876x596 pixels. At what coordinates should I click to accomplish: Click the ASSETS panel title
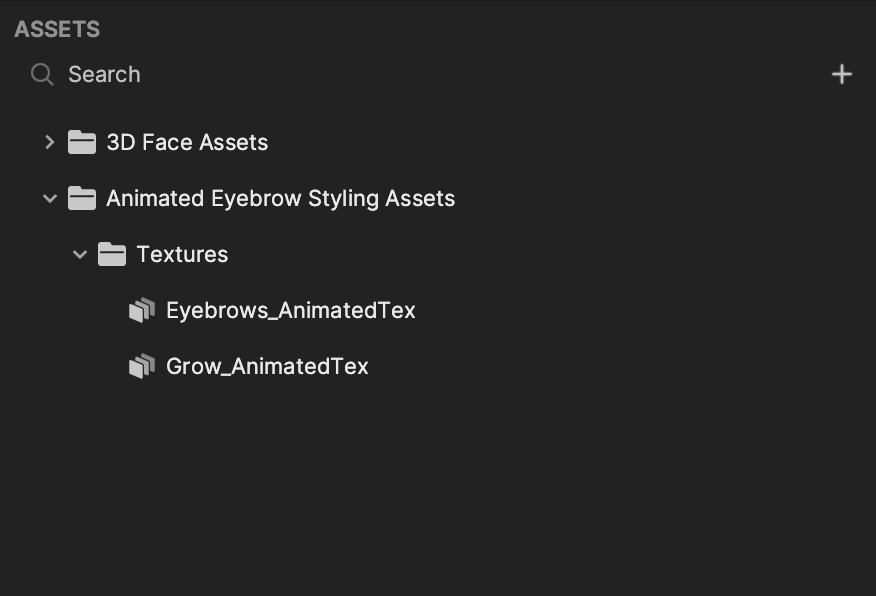[x=57, y=29]
